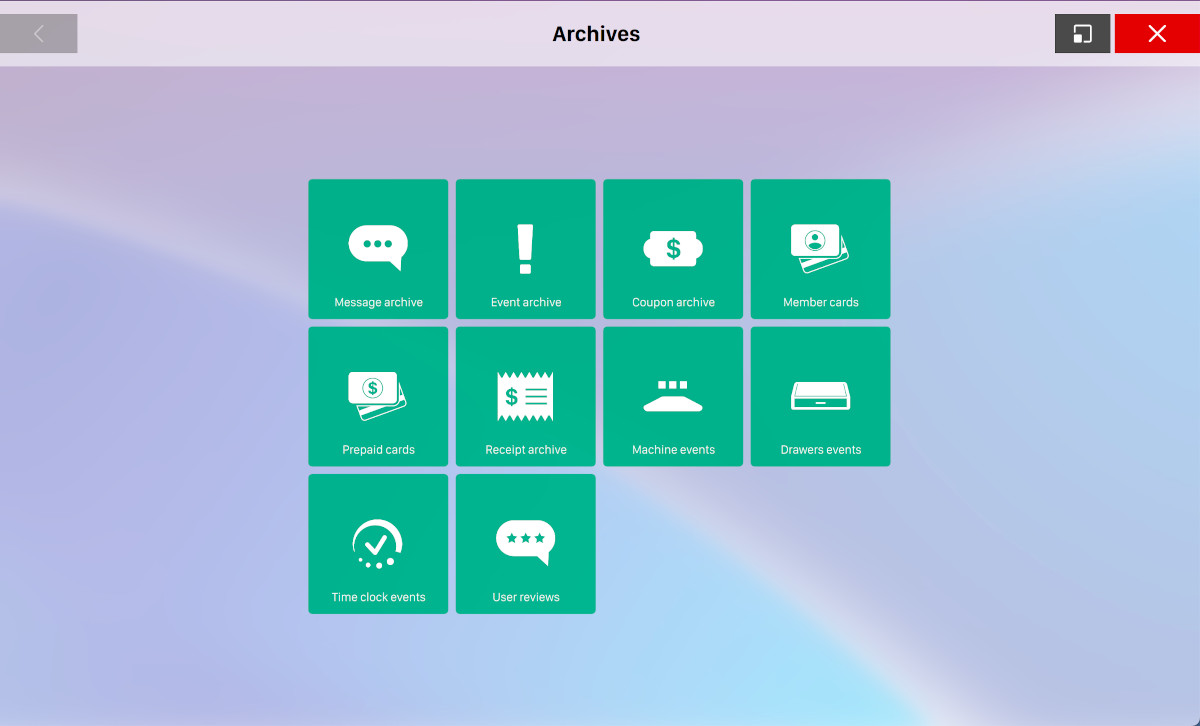Viewport: 1200px width, 726px height.
Task: Select the Coupon archive dollar ticket icon
Action: tap(673, 248)
